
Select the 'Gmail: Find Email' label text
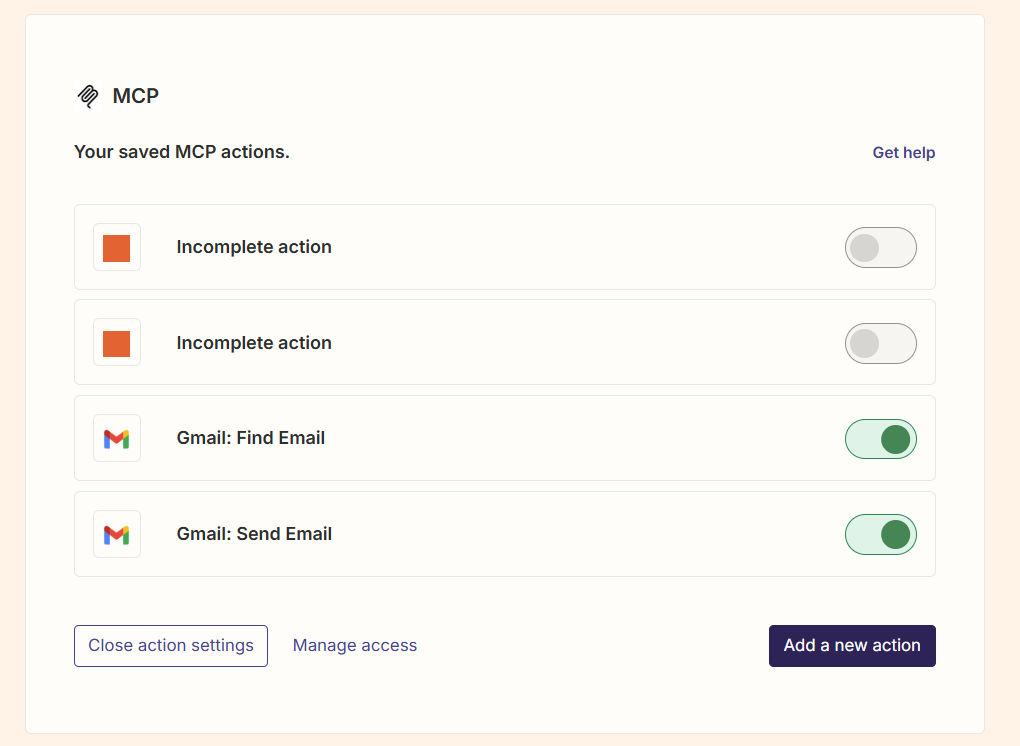251,438
